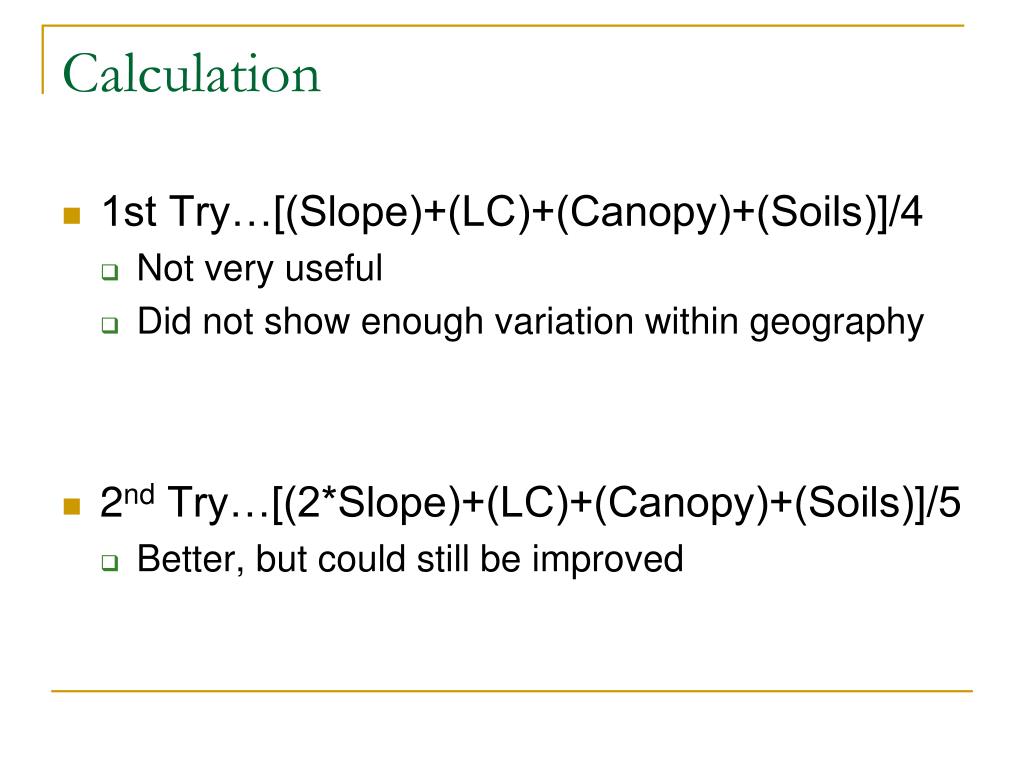1024x768 pixels.
Task: Click the line Did not show enough variation
Action: point(530,322)
